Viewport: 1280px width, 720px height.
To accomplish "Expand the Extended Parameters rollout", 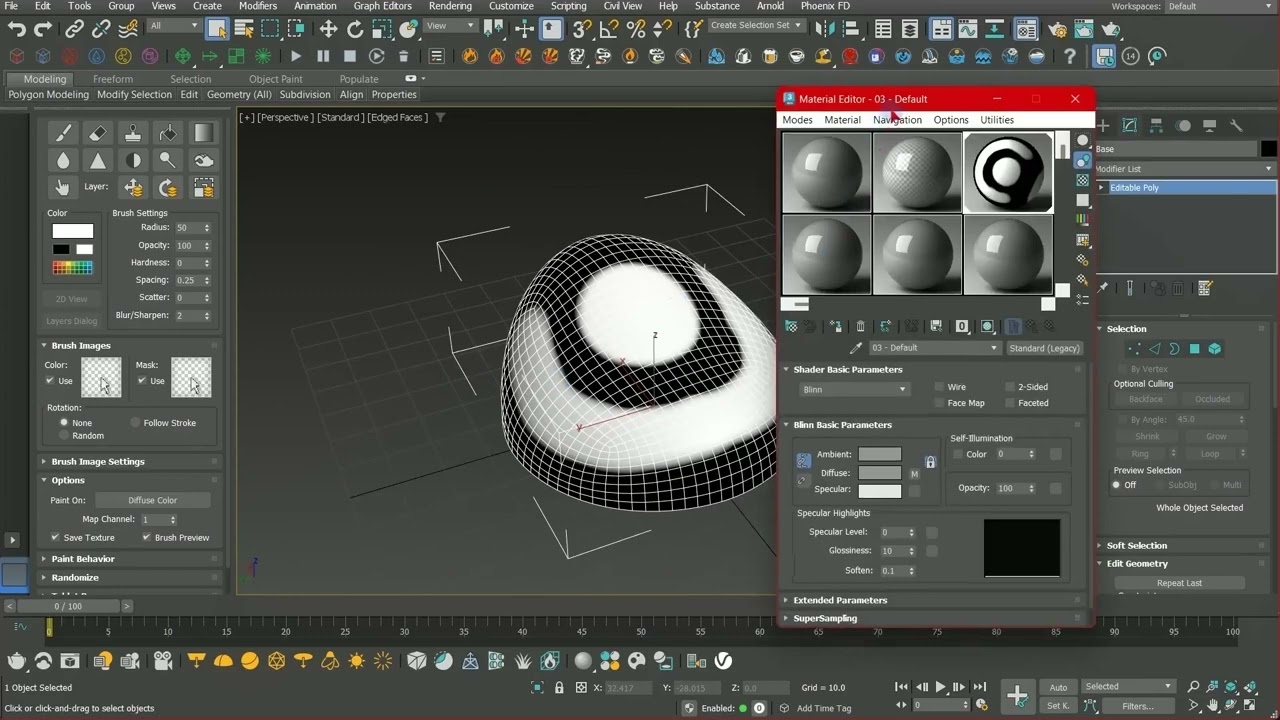I will click(934, 600).
